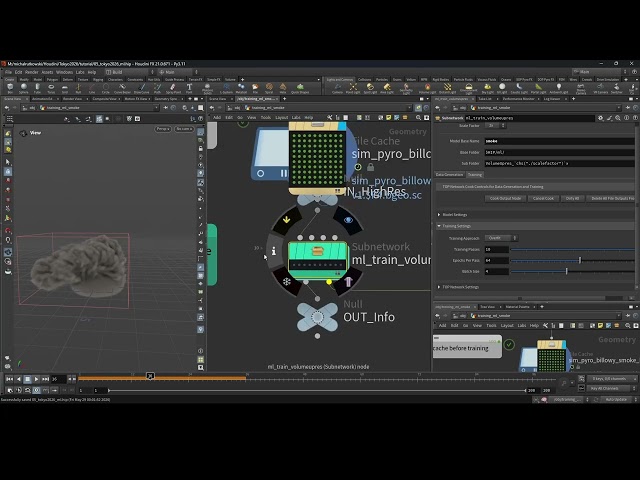Image resolution: width=640 pixels, height=480 pixels.
Task: Select the Spot Light shelf tool
Action: coord(370,88)
